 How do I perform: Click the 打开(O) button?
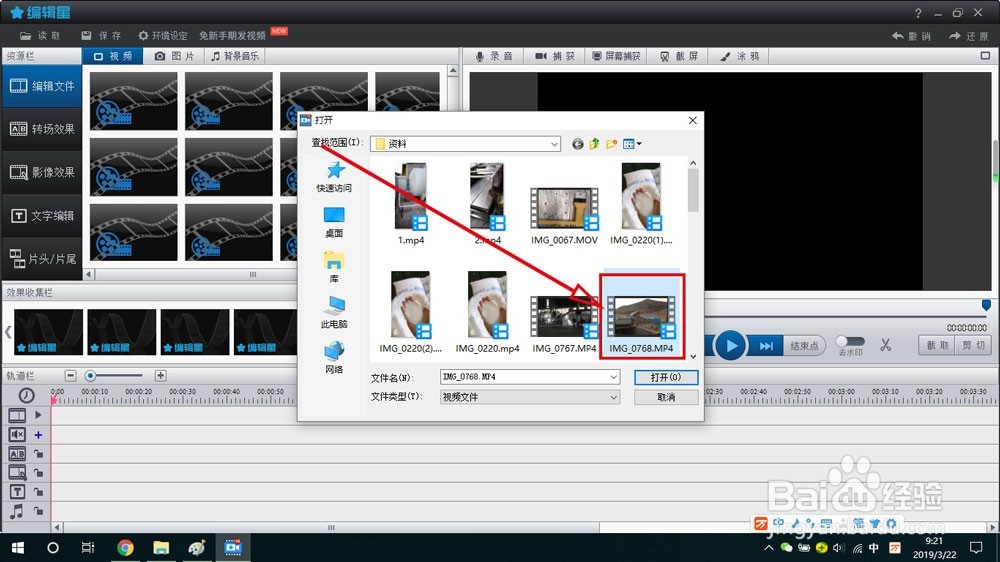click(666, 377)
